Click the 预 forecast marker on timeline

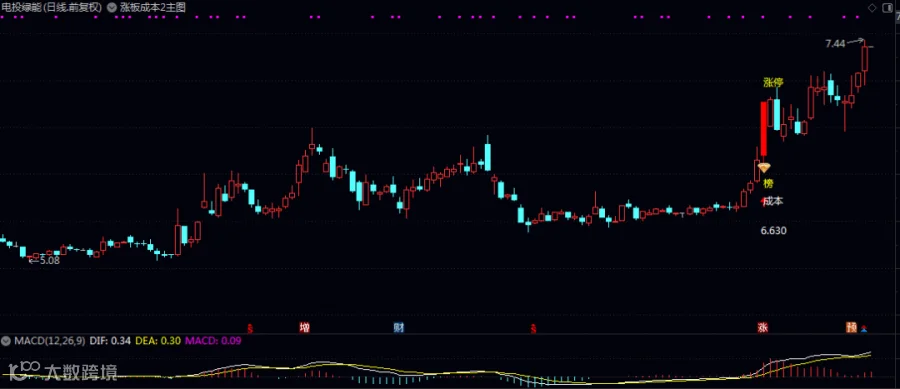click(x=851, y=328)
